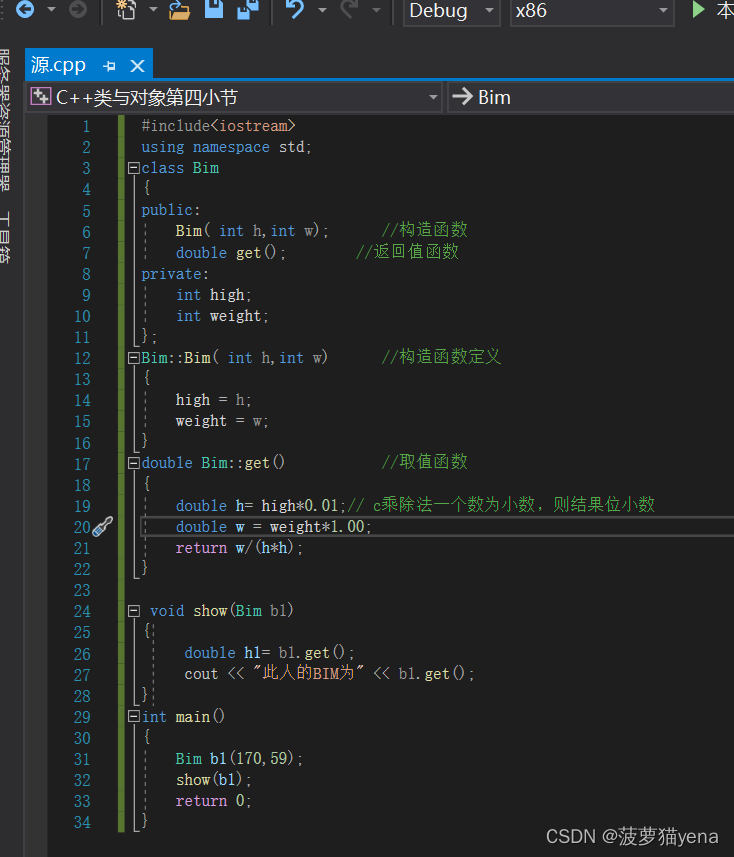Click the quick actions screwdriver icon on line 20
The width and height of the screenshot is (734, 857).
[102, 526]
